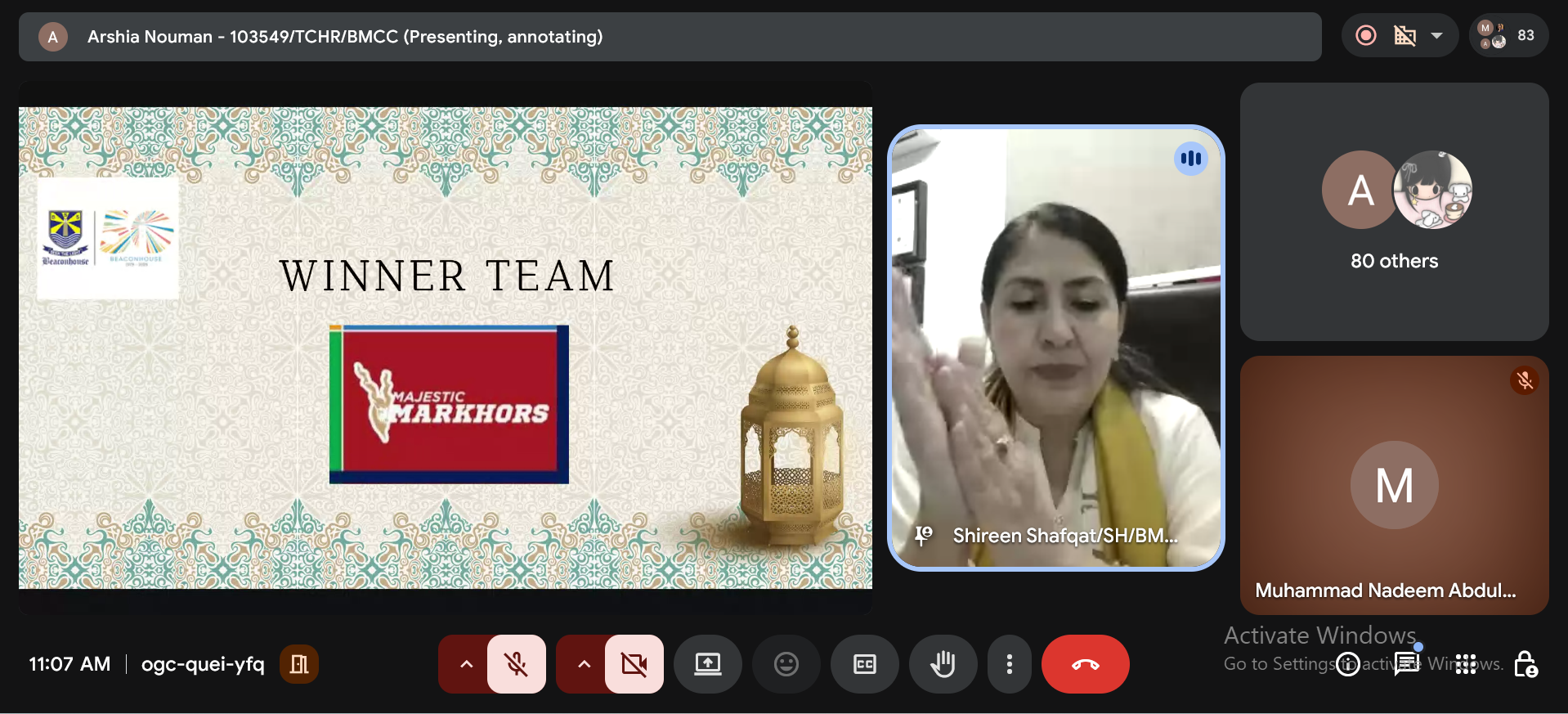Turn on the camera button
This screenshot has width=1568, height=714.
[x=634, y=664]
